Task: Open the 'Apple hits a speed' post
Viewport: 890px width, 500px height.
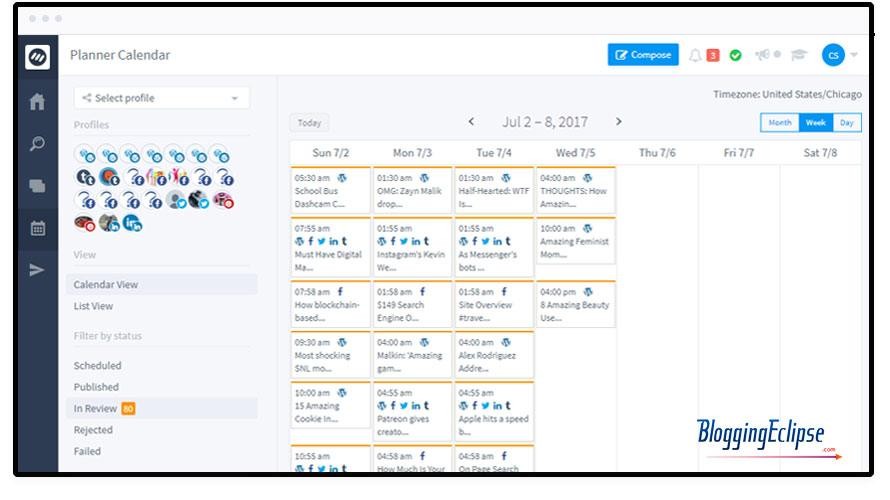Action: point(494,411)
